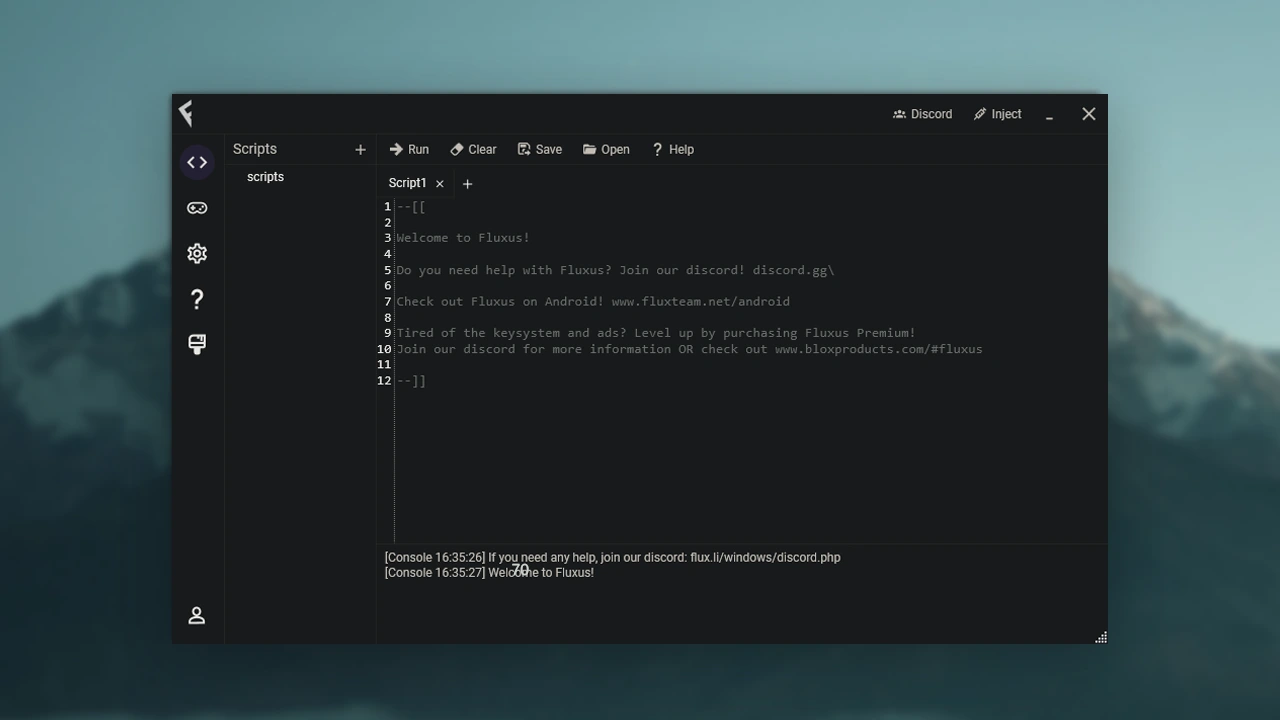The height and width of the screenshot is (720, 1280).
Task: Click line number 12 in the gutter
Action: pos(384,381)
